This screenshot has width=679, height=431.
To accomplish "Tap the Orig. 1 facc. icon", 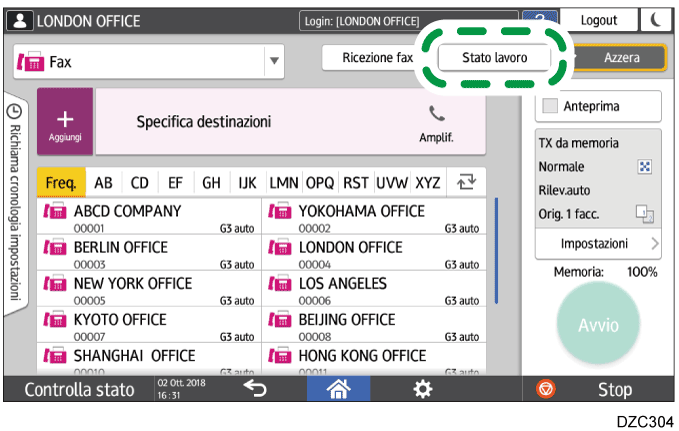I will pos(644,212).
